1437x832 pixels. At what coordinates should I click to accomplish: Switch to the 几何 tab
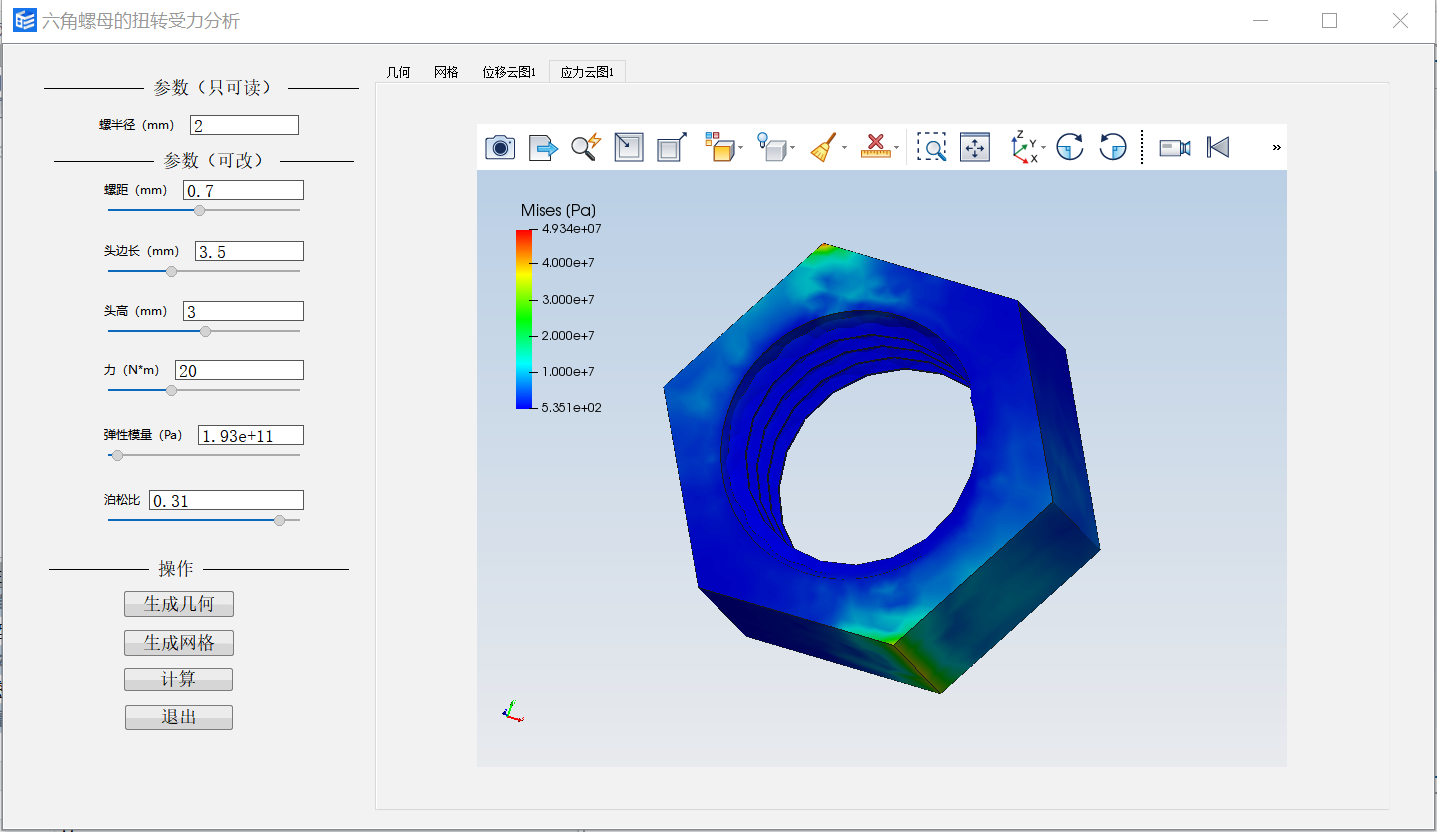(x=398, y=72)
